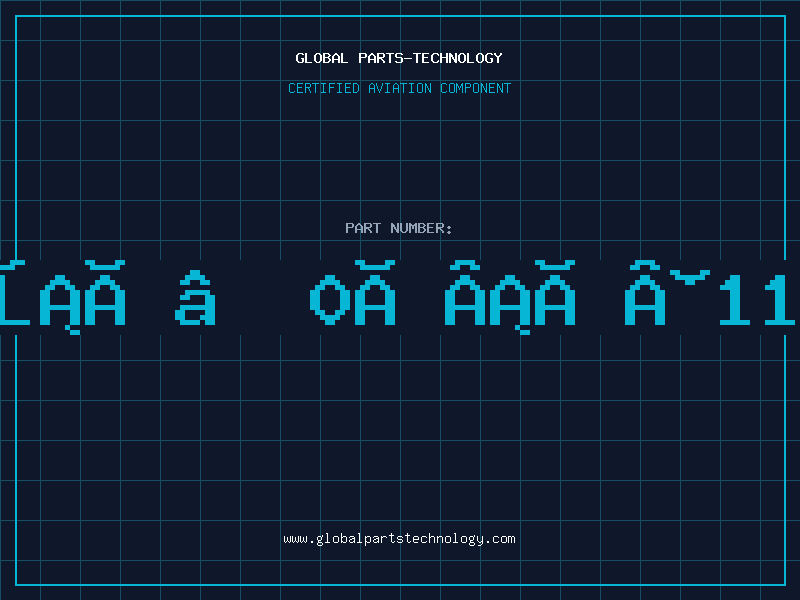
Task: Select the CERTIFIED AVIATION COMPONENT subtitle
Action: pos(399,88)
